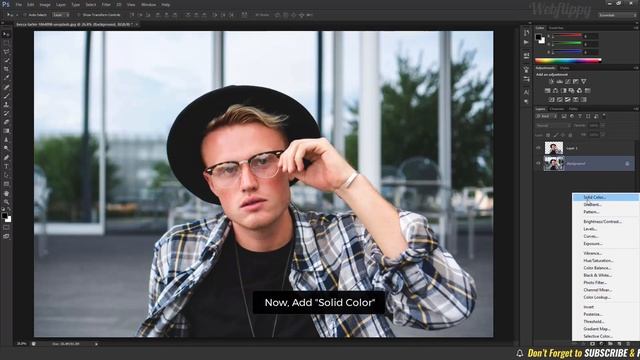Toggle lock position for layer
640x360 pixels.
(x=563, y=135)
